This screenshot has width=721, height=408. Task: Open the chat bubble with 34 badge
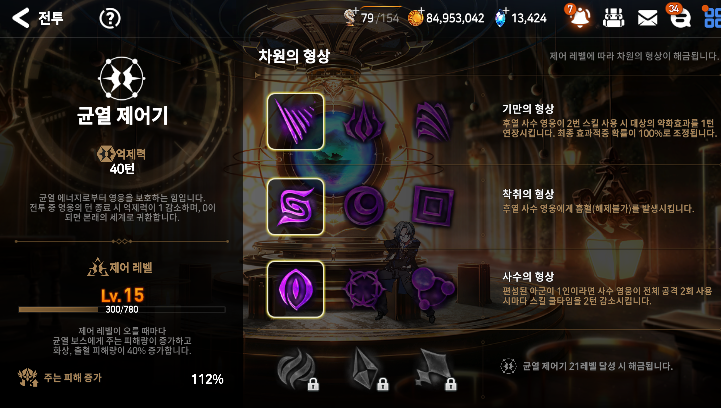[679, 17]
